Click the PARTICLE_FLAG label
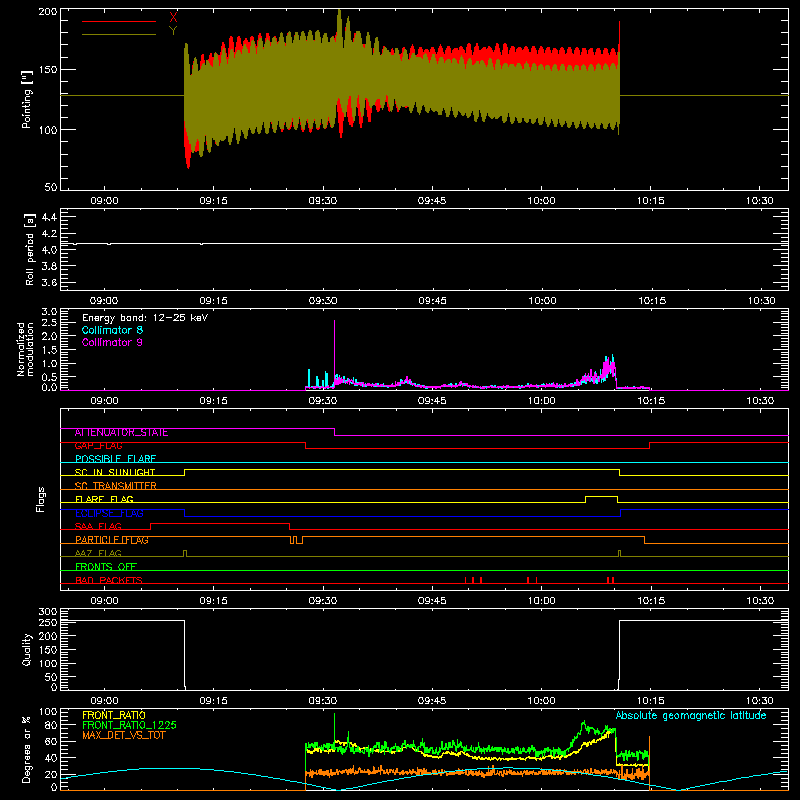This screenshot has width=800, height=800. [112, 540]
